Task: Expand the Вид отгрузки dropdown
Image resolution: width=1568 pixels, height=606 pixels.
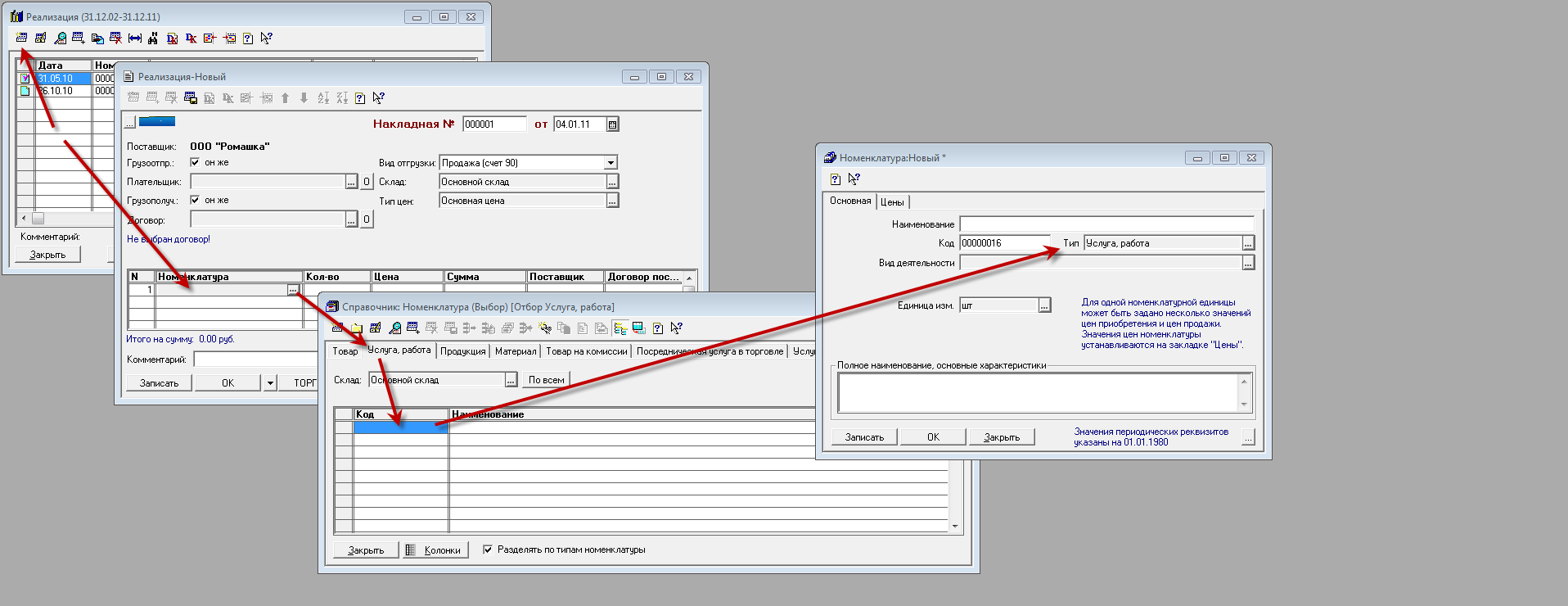Action: point(611,163)
